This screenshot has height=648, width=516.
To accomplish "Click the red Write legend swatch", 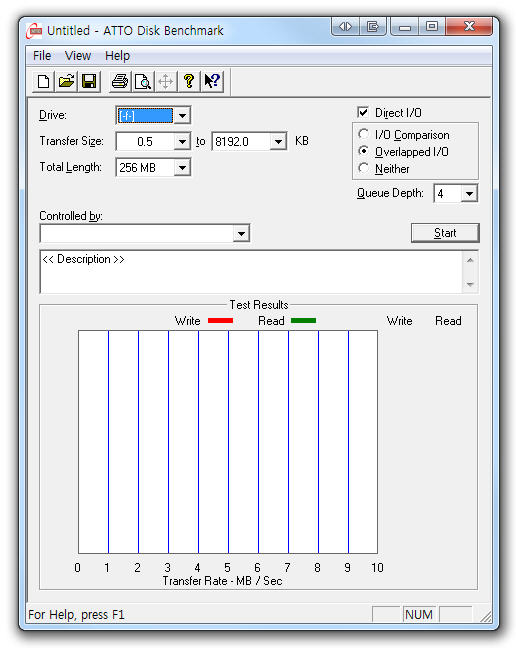I will 220,321.
